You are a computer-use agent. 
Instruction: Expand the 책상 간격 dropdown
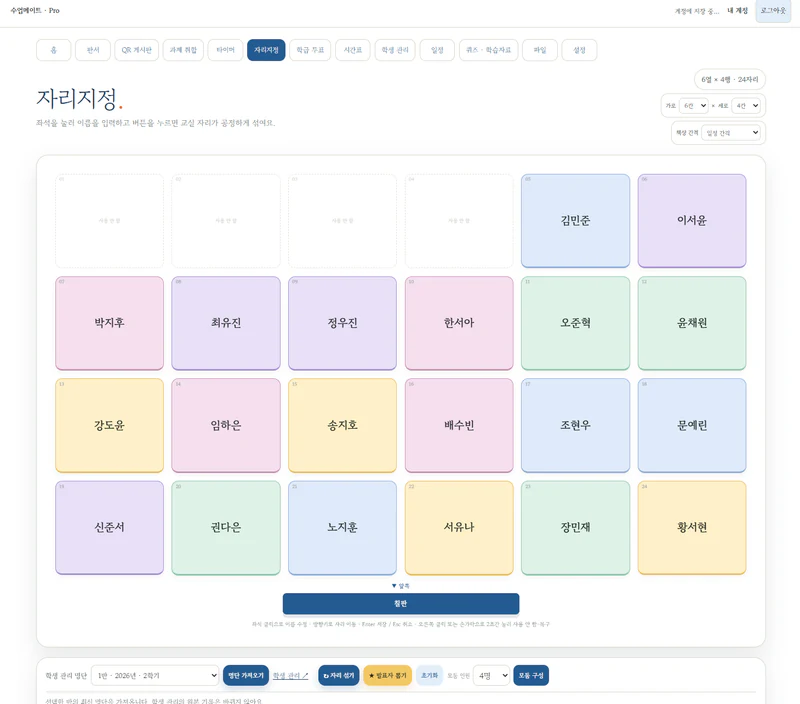[731, 133]
